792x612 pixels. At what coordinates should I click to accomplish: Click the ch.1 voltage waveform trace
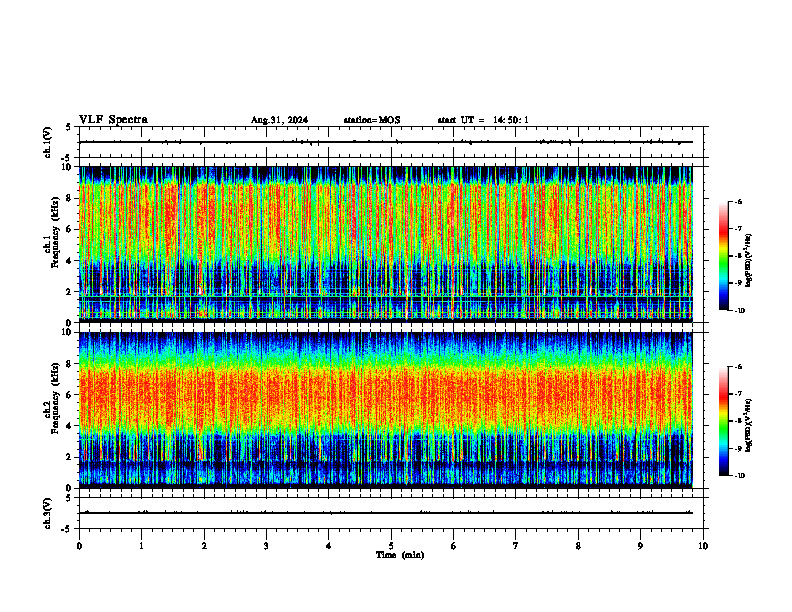[x=386, y=142]
